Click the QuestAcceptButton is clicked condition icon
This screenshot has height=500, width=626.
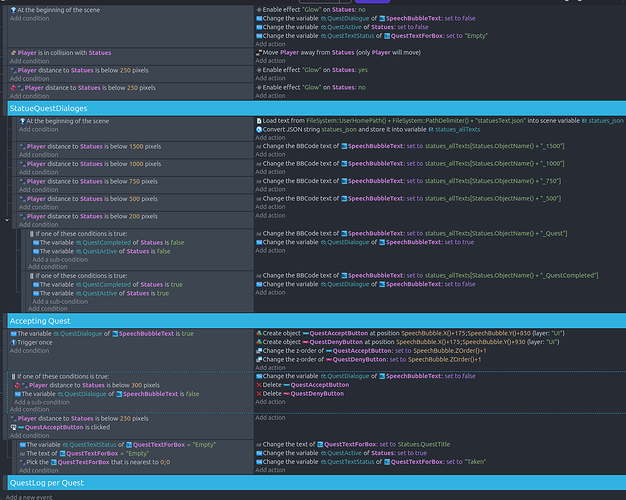point(21,427)
